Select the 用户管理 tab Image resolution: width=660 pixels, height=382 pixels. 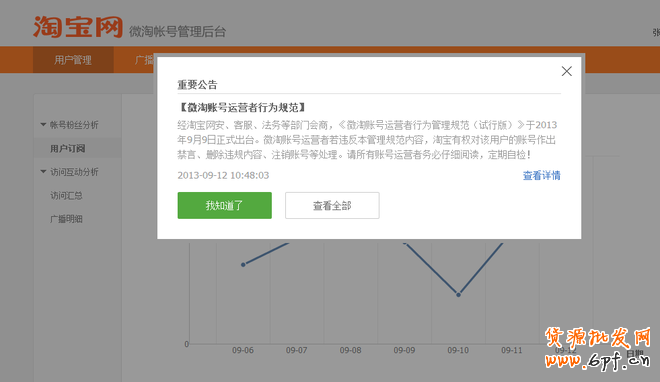point(73,60)
